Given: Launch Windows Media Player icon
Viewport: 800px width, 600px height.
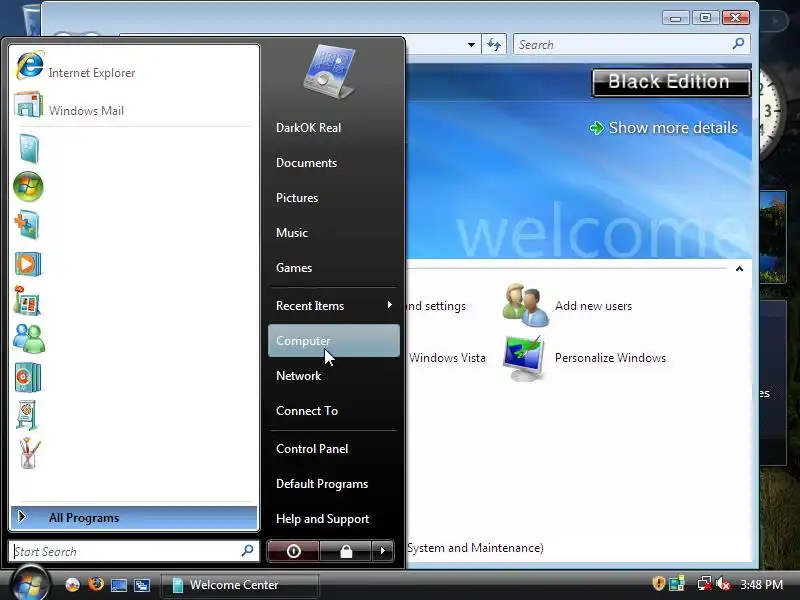Looking at the screenshot, I should pyautogui.click(x=28, y=264).
